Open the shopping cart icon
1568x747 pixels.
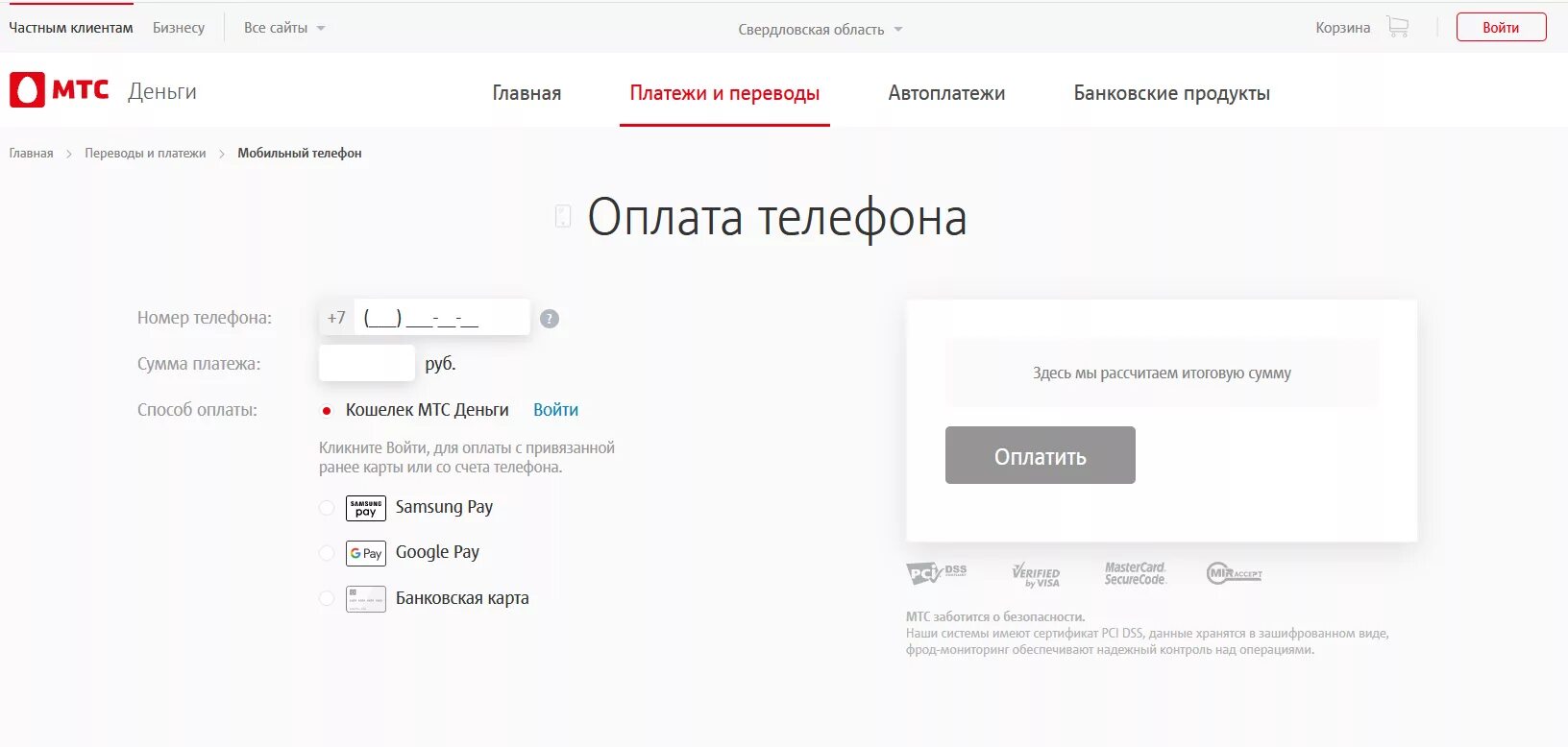1397,27
